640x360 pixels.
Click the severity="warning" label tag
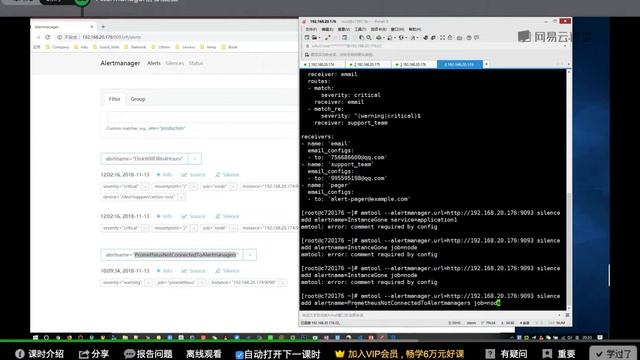122,282
